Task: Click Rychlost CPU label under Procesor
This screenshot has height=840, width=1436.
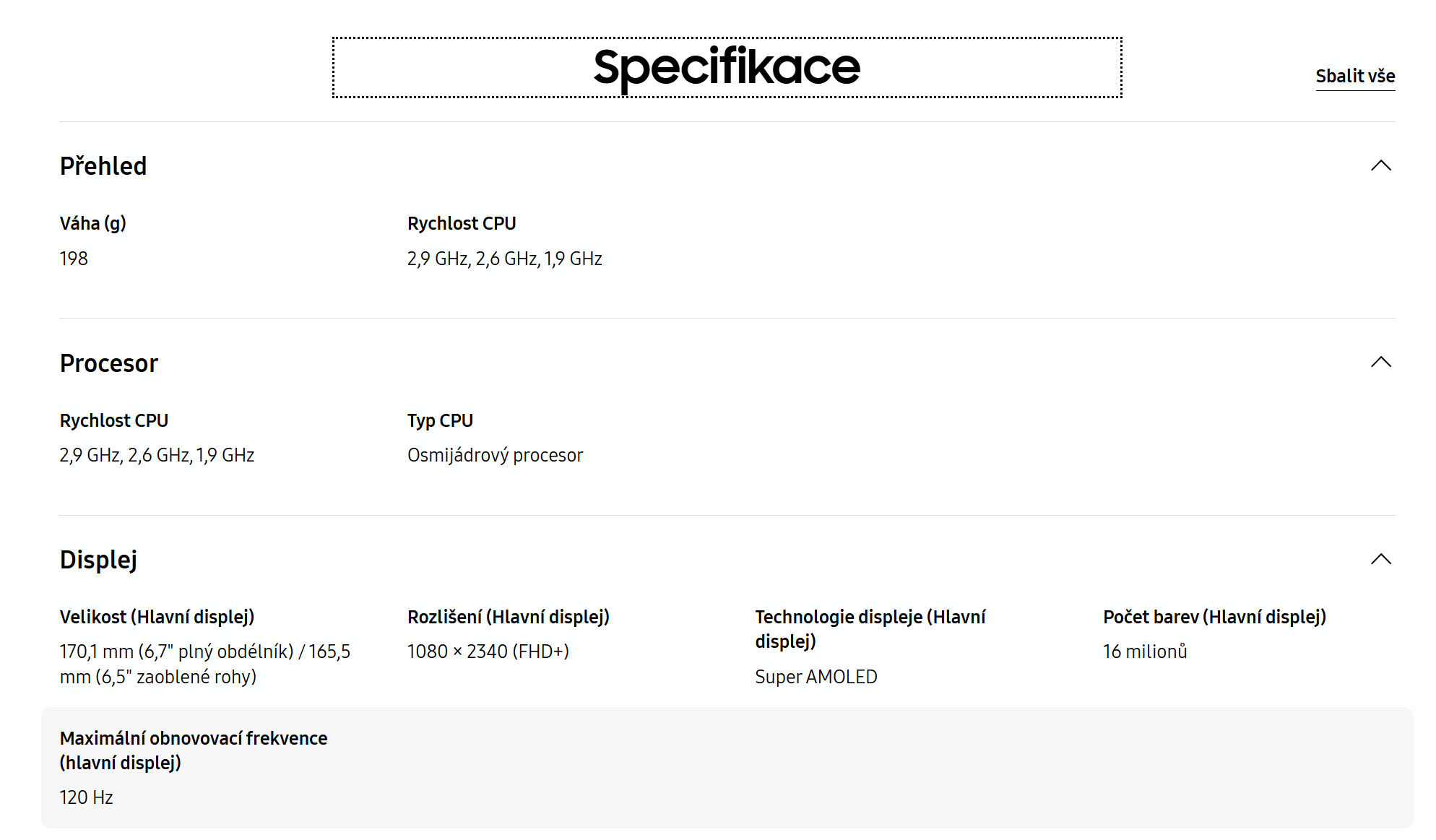Action: point(114,420)
